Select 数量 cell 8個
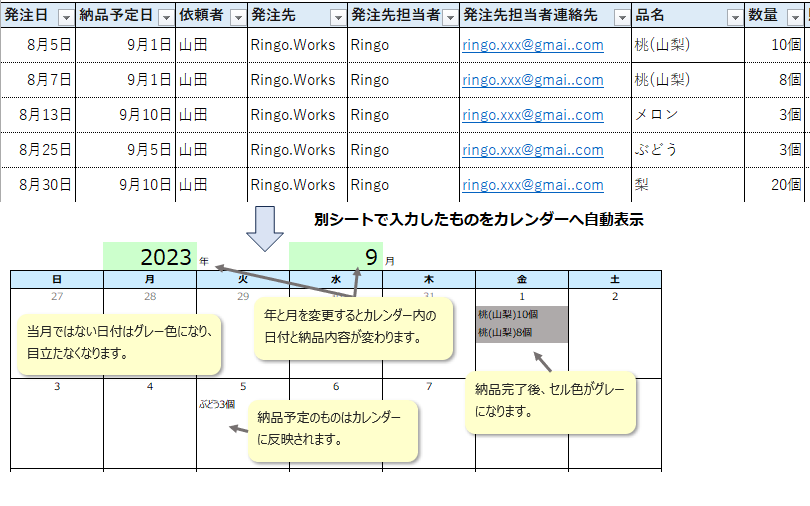This screenshot has width=810, height=506. click(x=775, y=80)
